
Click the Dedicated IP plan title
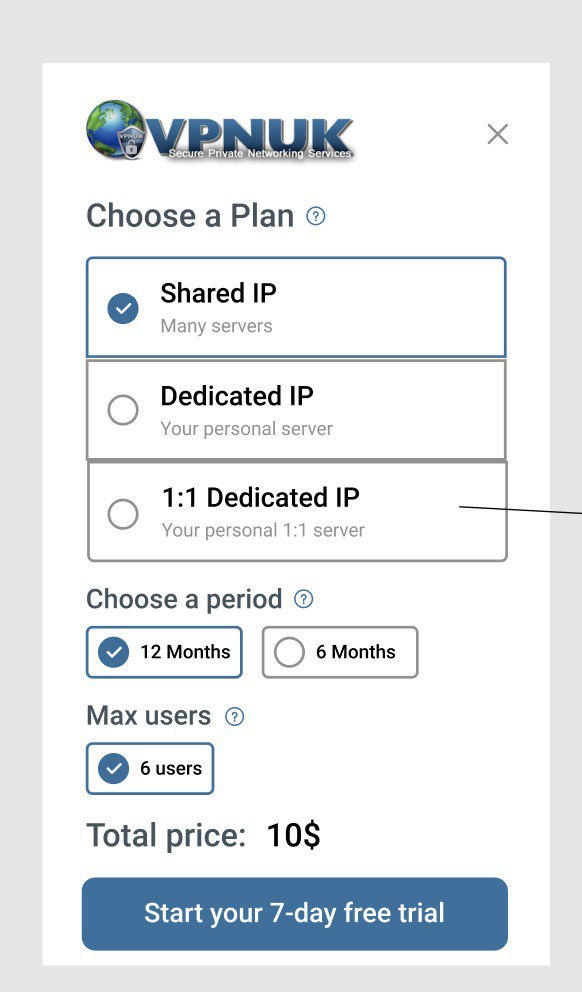click(x=237, y=396)
